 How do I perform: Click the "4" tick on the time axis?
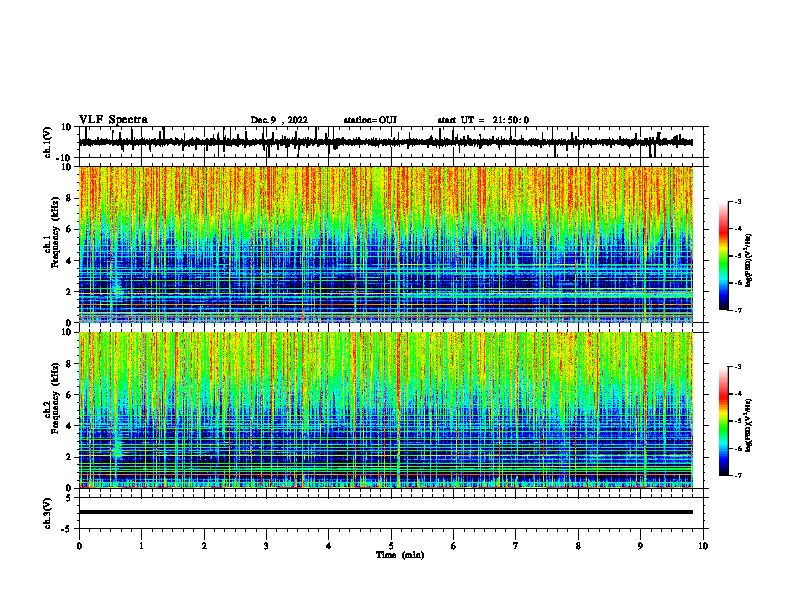click(x=329, y=546)
